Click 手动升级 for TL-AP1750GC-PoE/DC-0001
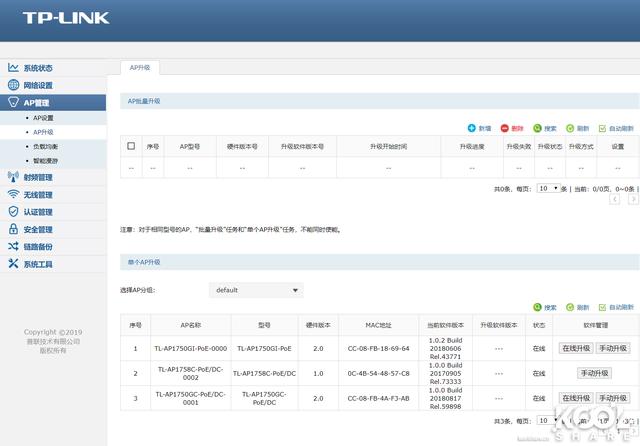640x446 pixels. tap(613, 398)
